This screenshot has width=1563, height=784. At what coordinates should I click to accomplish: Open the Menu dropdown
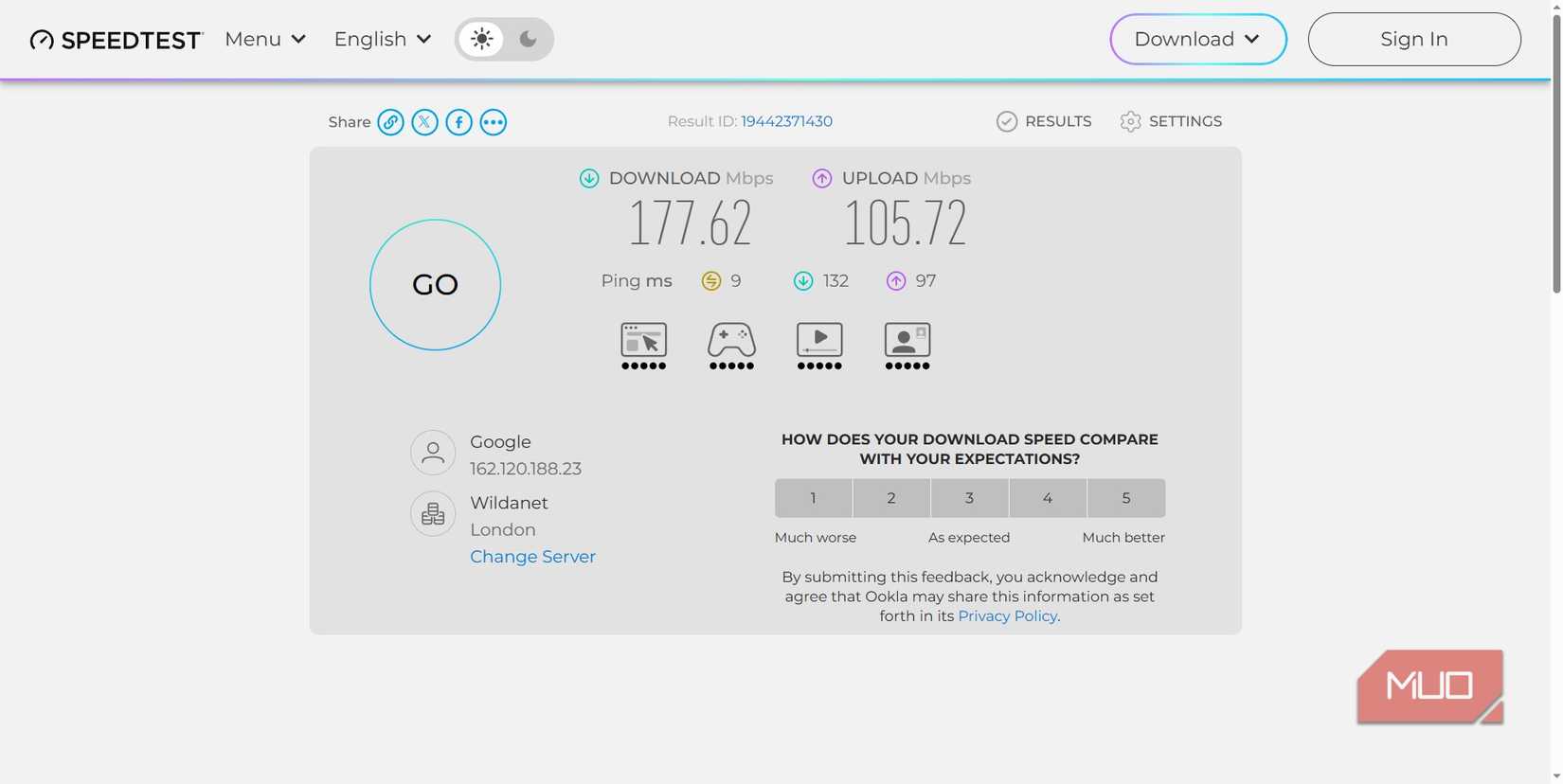(x=265, y=39)
